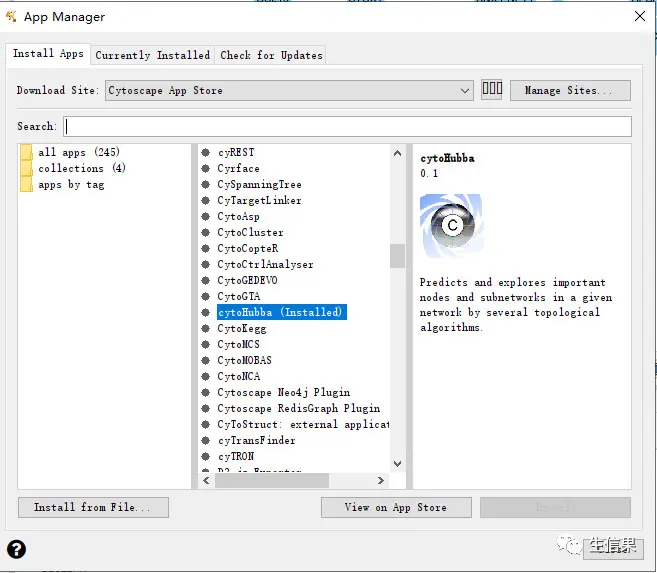657x573 pixels.
Task: Select CyToStruct: external applicat entry
Action: pos(303,425)
